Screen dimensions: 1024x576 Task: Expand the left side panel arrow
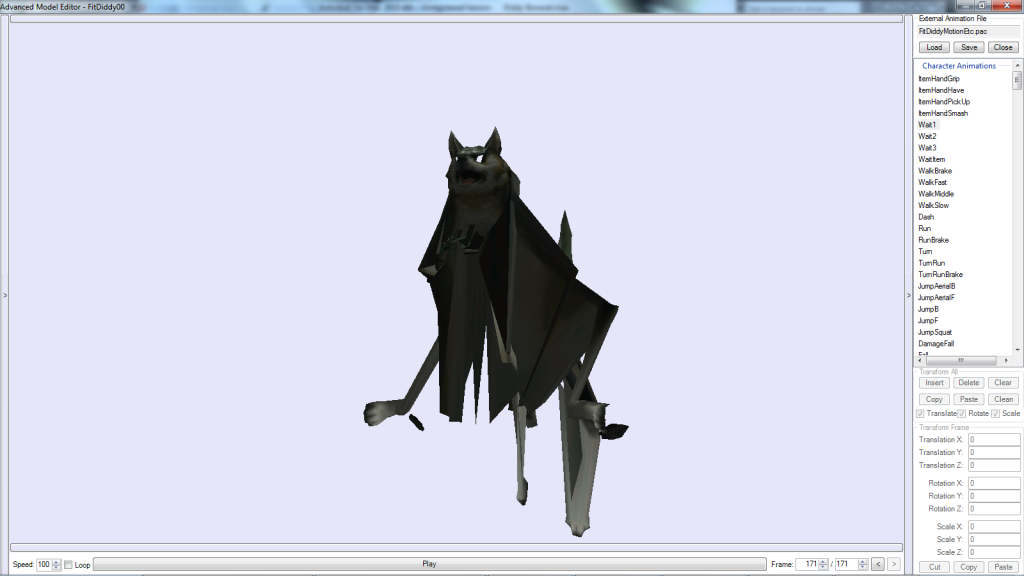[x=5, y=295]
